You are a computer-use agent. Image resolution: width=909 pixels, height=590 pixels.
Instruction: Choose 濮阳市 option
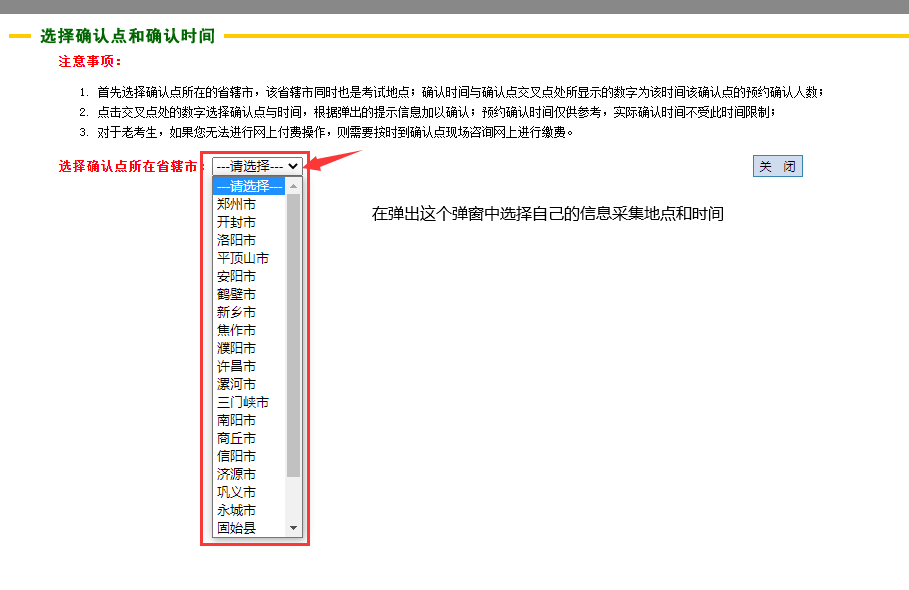coord(237,348)
